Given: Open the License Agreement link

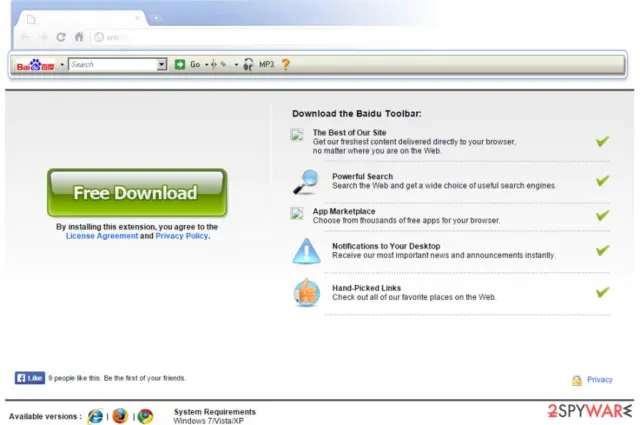Looking at the screenshot, I should [x=102, y=236].
